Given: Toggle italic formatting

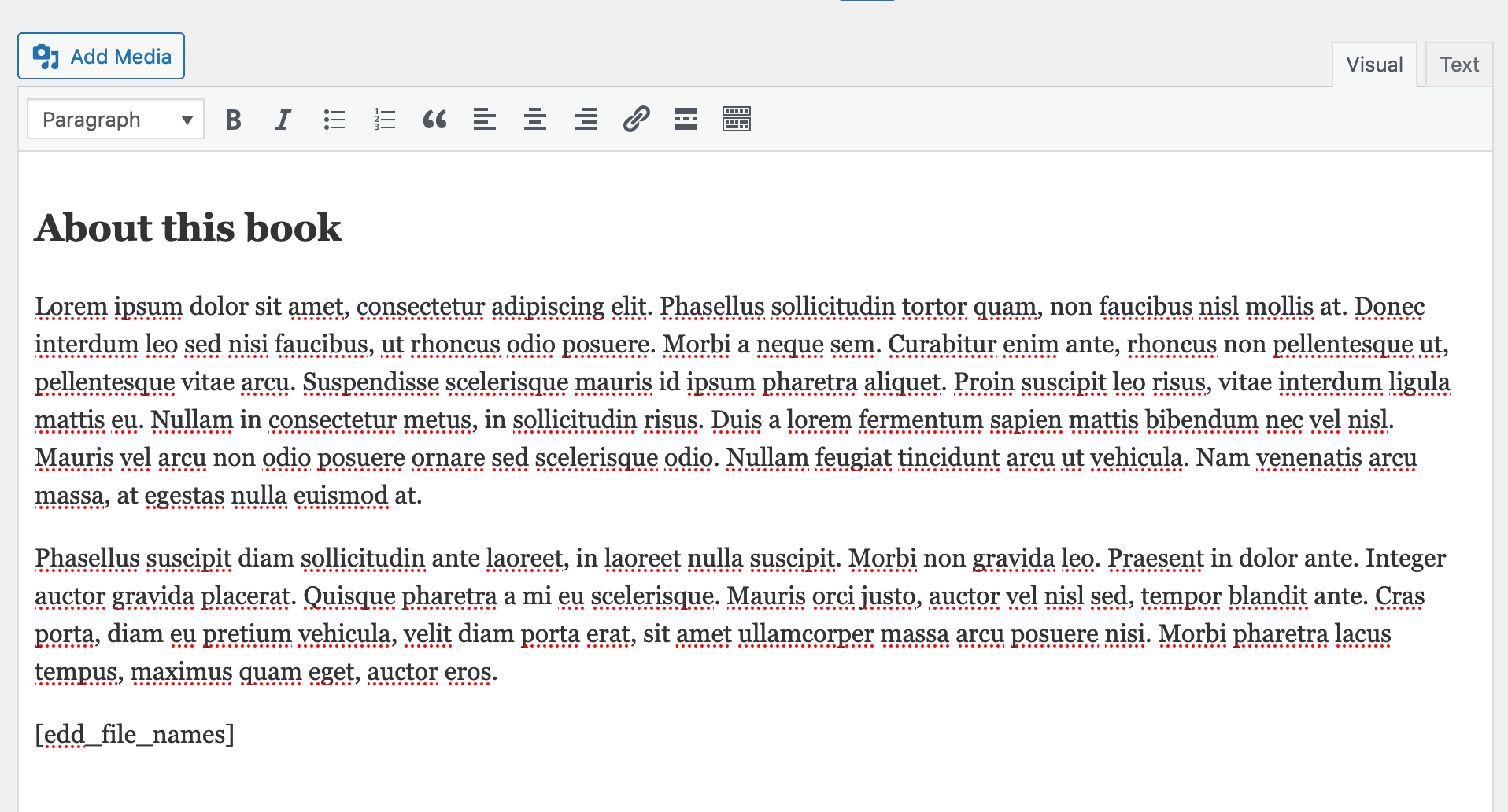Looking at the screenshot, I should click(x=283, y=120).
